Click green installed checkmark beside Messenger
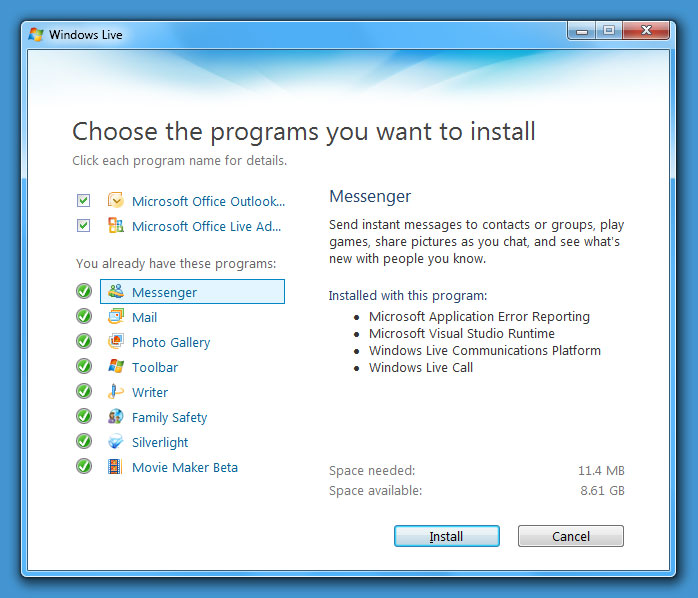This screenshot has height=598, width=698. [x=84, y=291]
